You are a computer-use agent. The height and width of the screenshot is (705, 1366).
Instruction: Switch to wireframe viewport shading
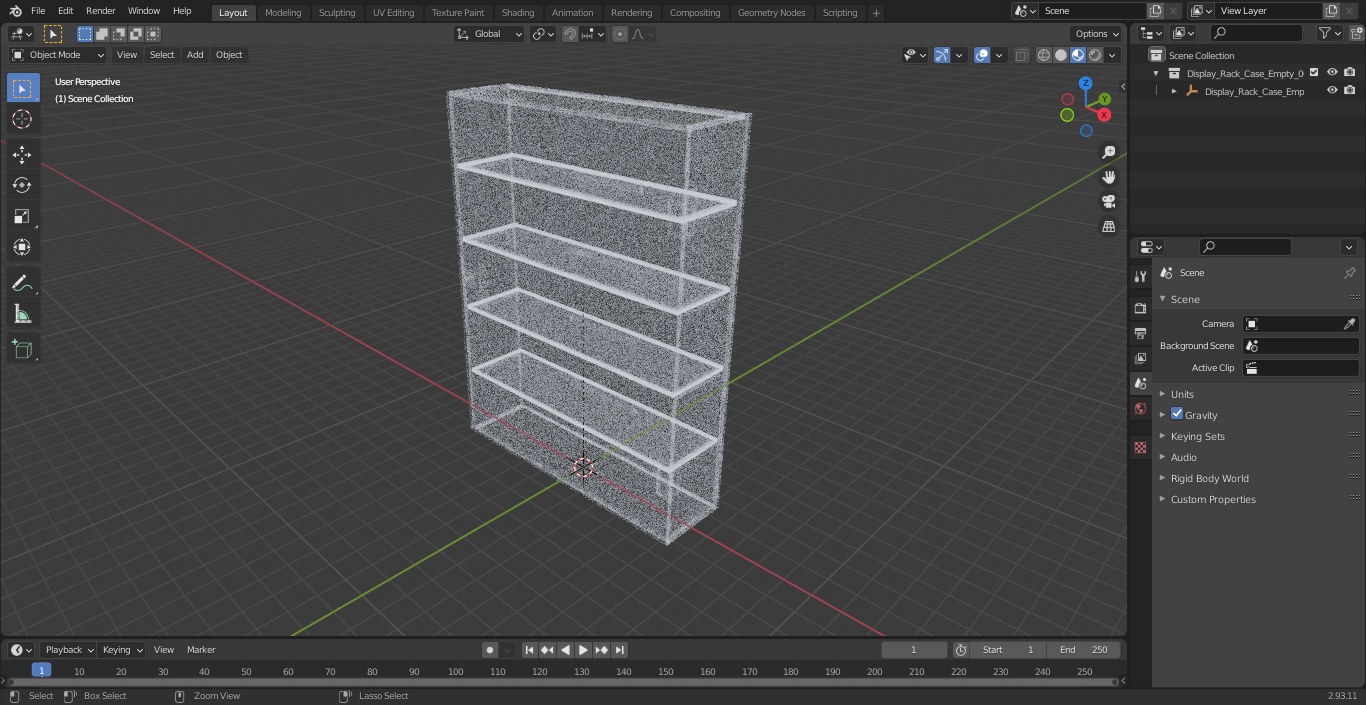tap(1044, 55)
